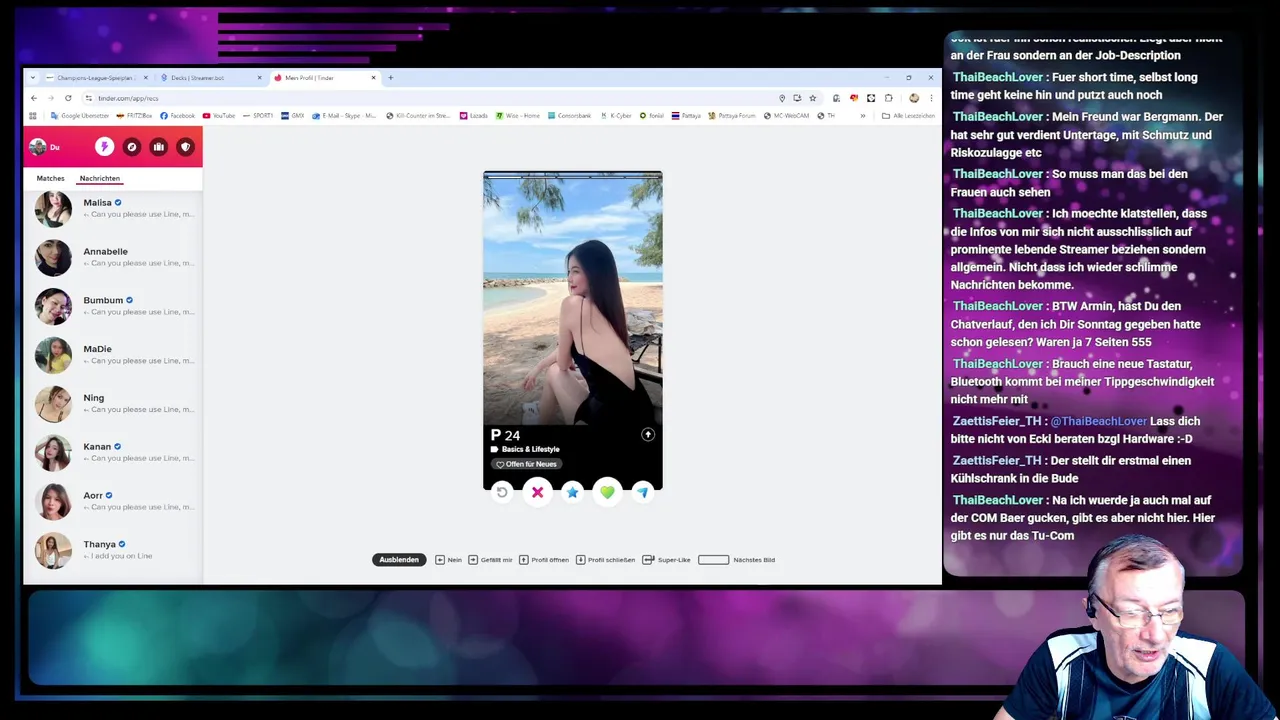Open conversation with Aorr
The width and height of the screenshot is (1280, 720).
tap(113, 501)
